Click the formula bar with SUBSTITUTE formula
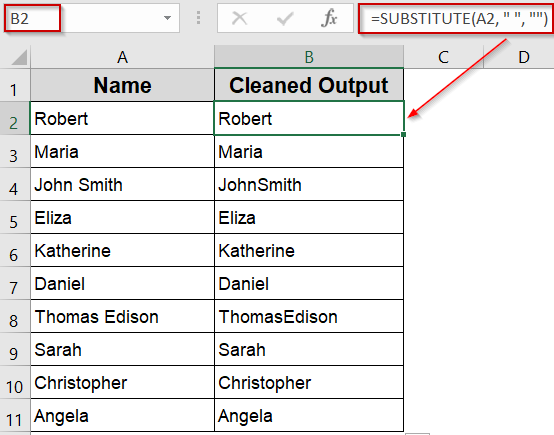 (456, 18)
